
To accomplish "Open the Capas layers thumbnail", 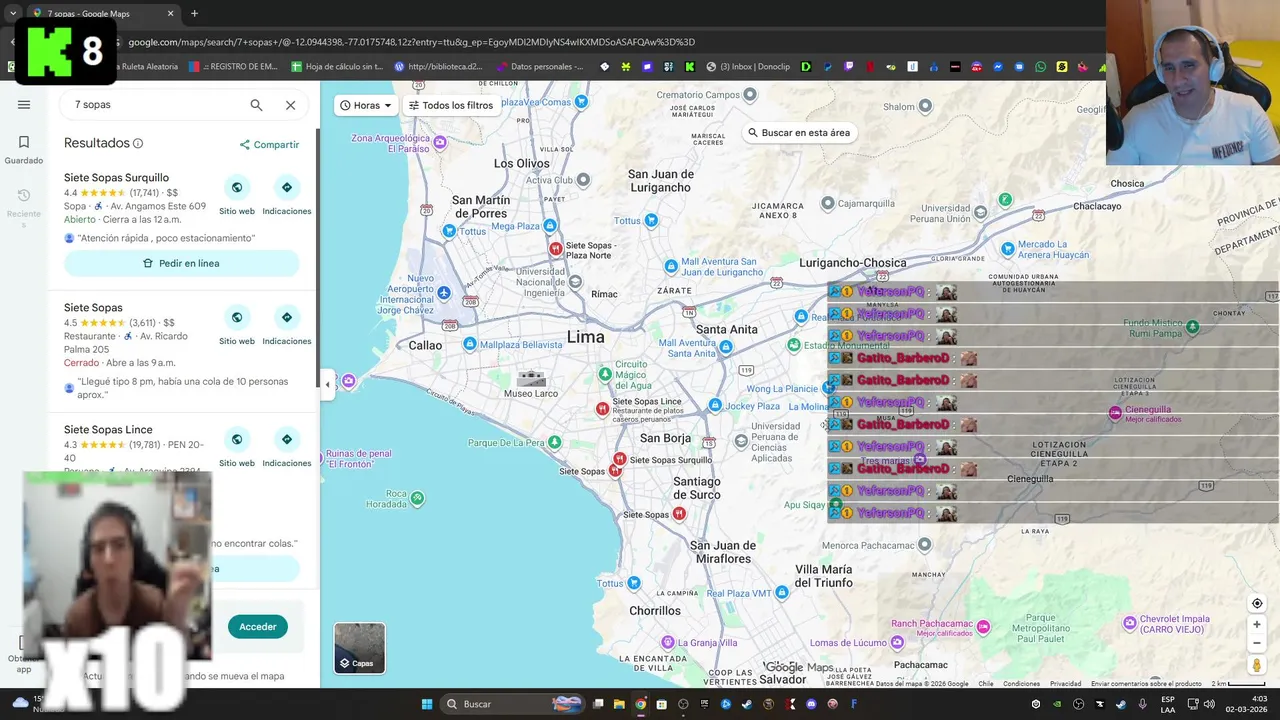I will [359, 648].
